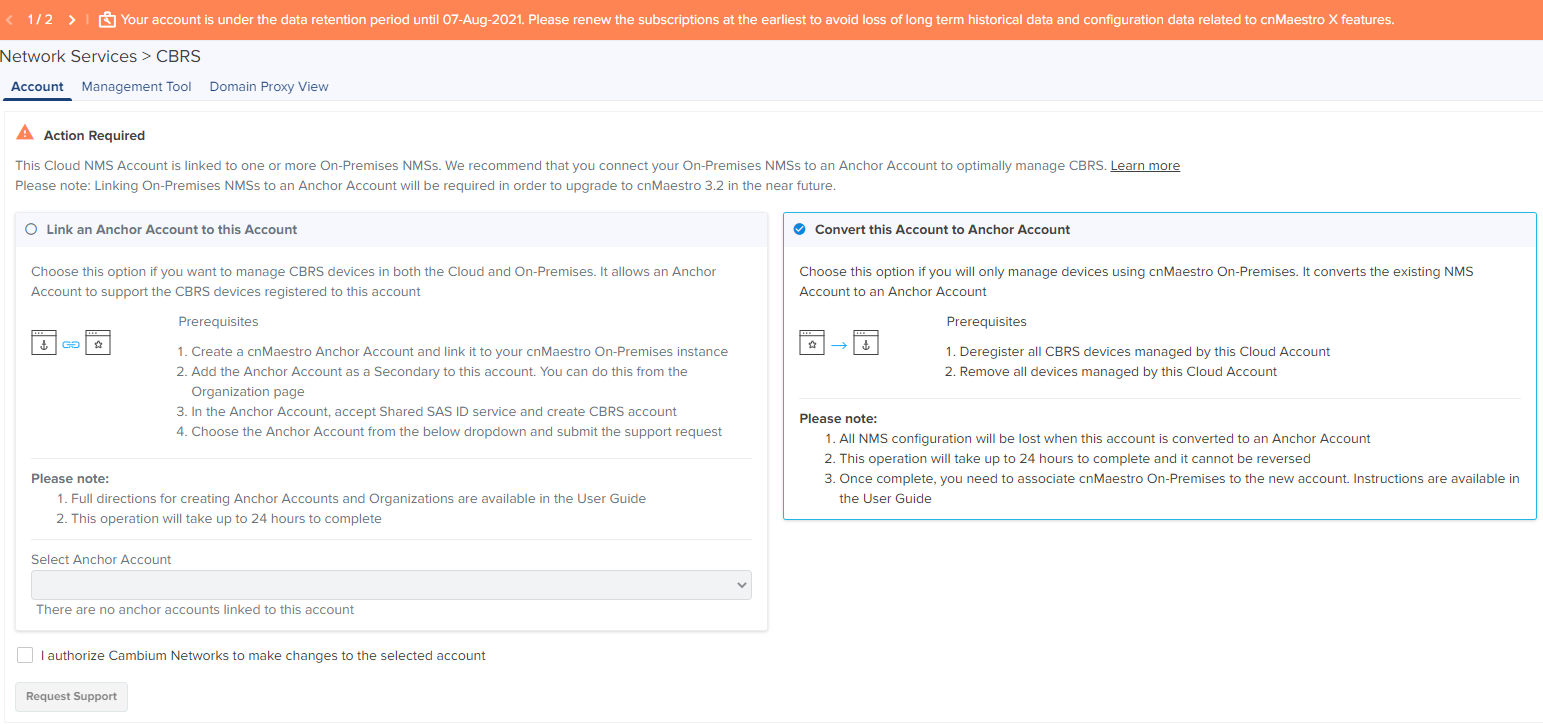This screenshot has width=1543, height=724.
Task: Click the Network Services > CBRS breadcrumb heading
Action: click(x=100, y=57)
